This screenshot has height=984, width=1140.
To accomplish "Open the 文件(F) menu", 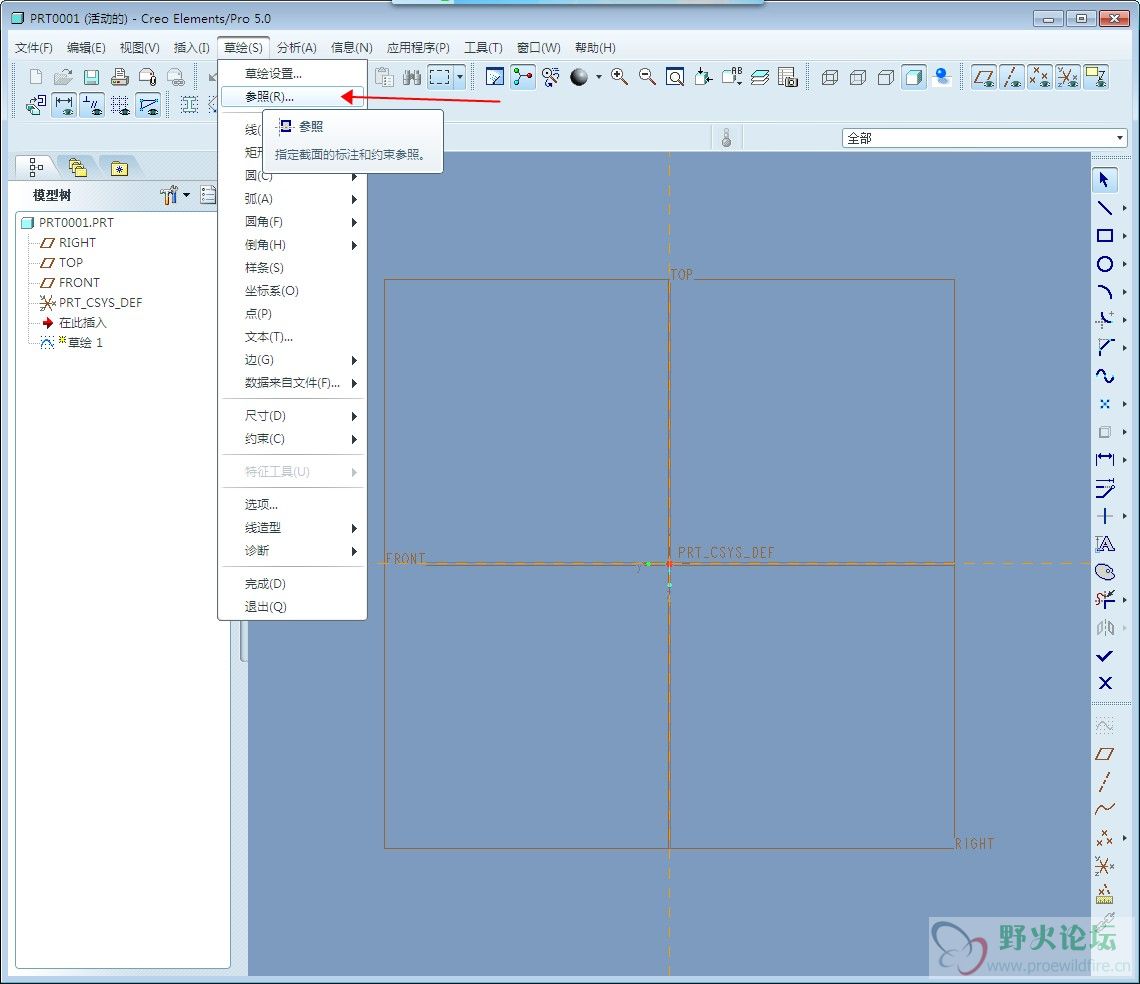I will click(x=33, y=47).
